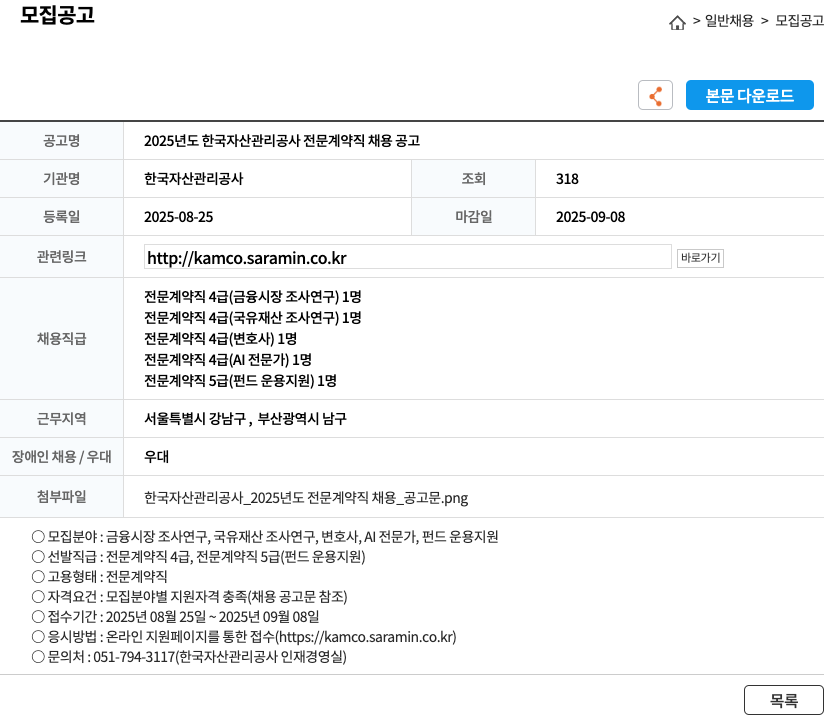Viewport: 824px width, 715px height.
Task: Click the 관련링크 row label
Action: [61, 256]
